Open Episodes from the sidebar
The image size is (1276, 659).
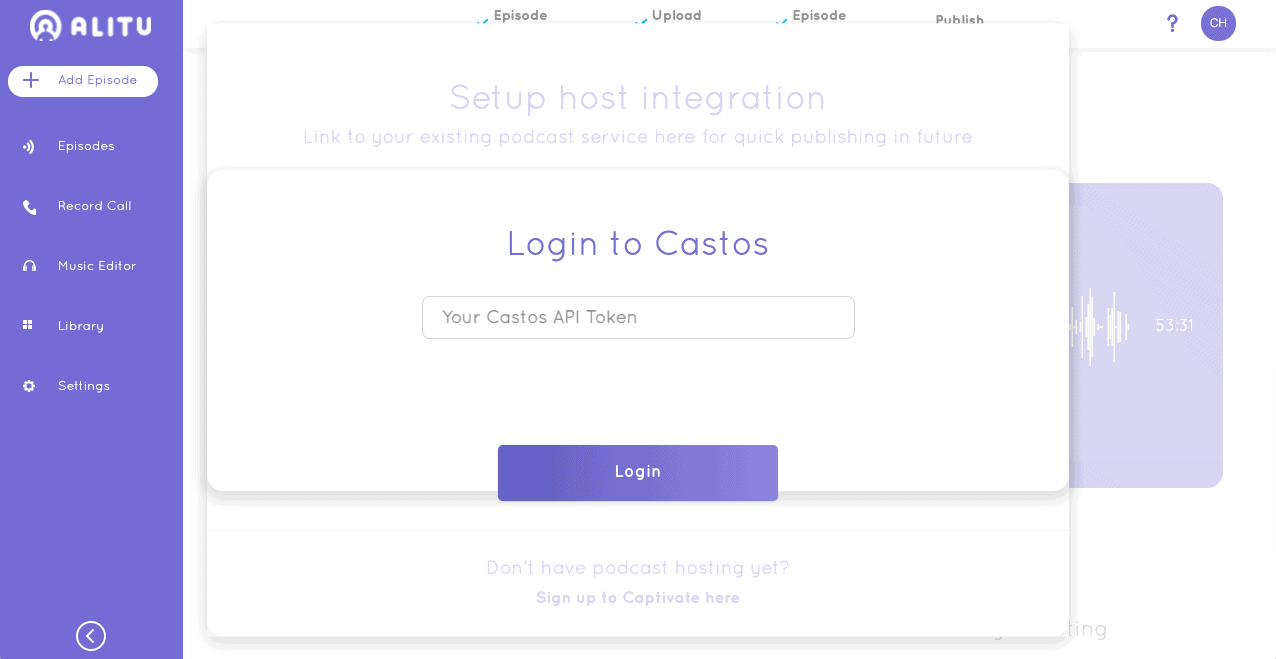click(x=86, y=146)
